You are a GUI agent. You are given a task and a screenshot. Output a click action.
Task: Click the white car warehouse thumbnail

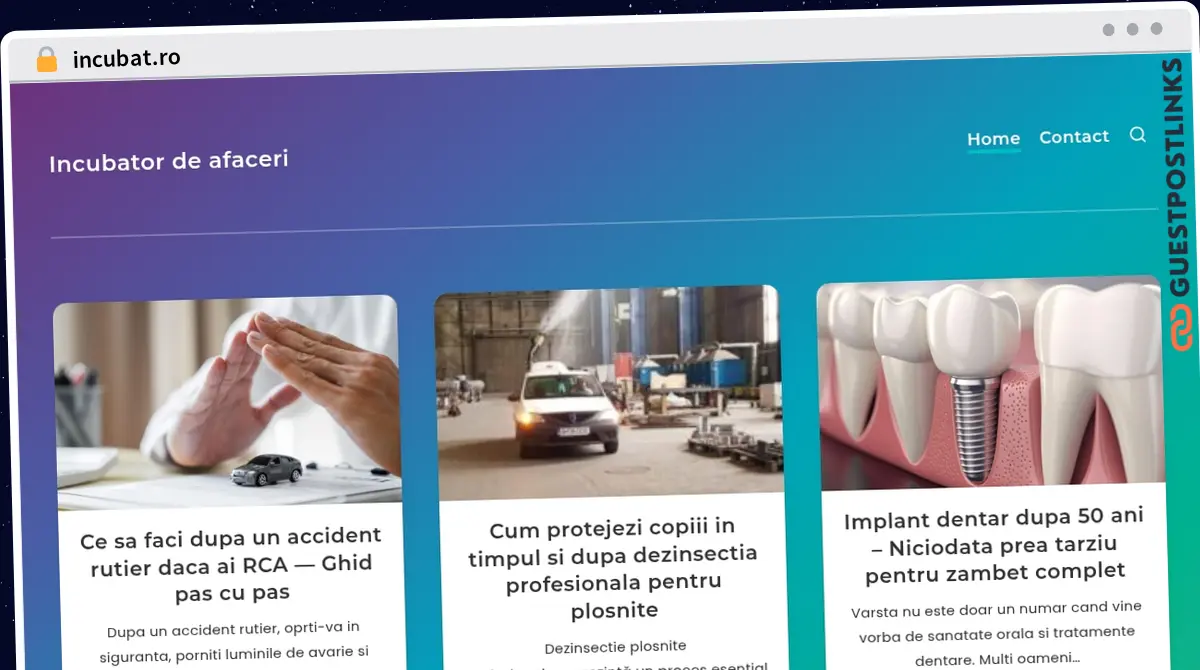pos(609,393)
